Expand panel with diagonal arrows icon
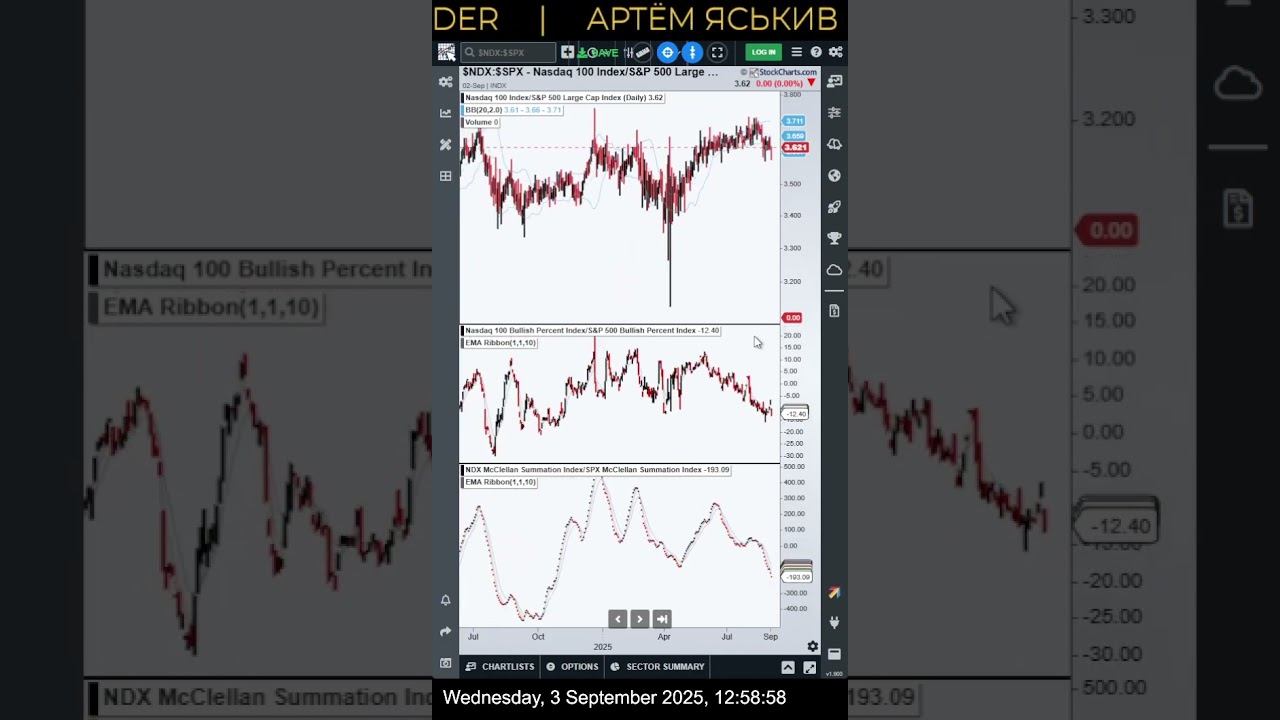The image size is (1280, 720). pyautogui.click(x=809, y=667)
